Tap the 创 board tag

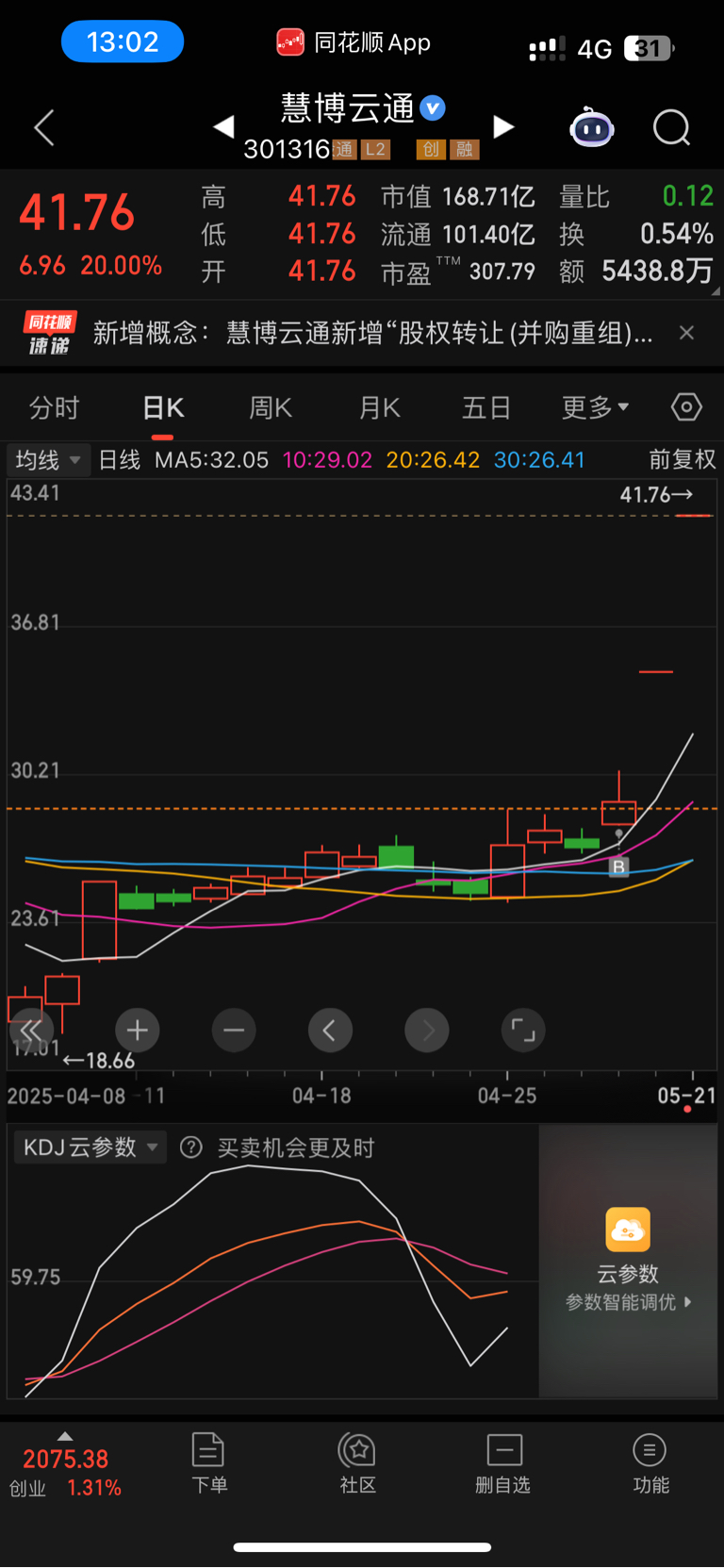point(431,149)
